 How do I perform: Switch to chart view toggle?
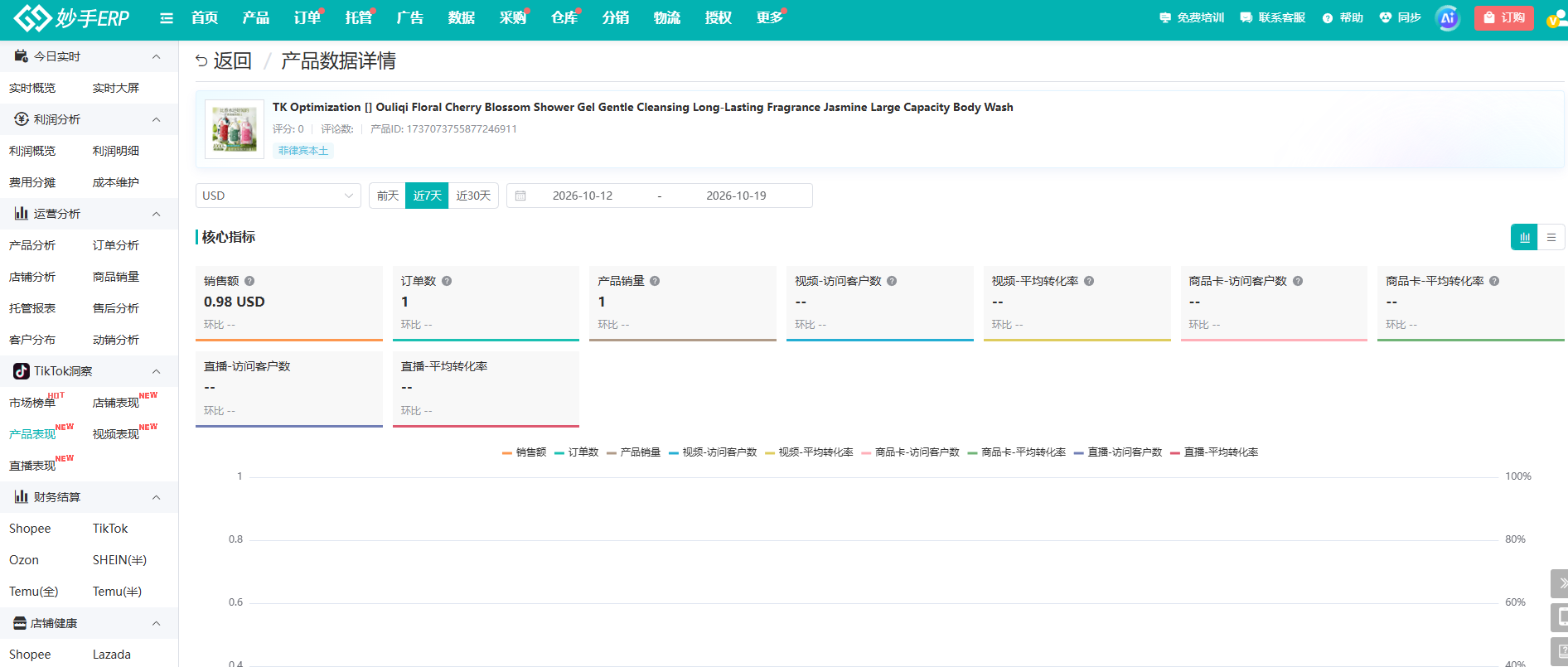[x=1524, y=237]
